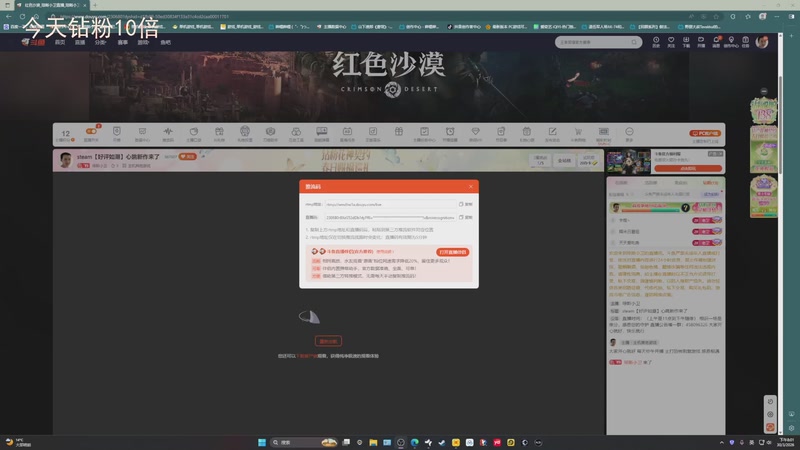The width and height of the screenshot is (800, 450).
Task: Click the browser back arrow
Action: [x=9, y=16]
